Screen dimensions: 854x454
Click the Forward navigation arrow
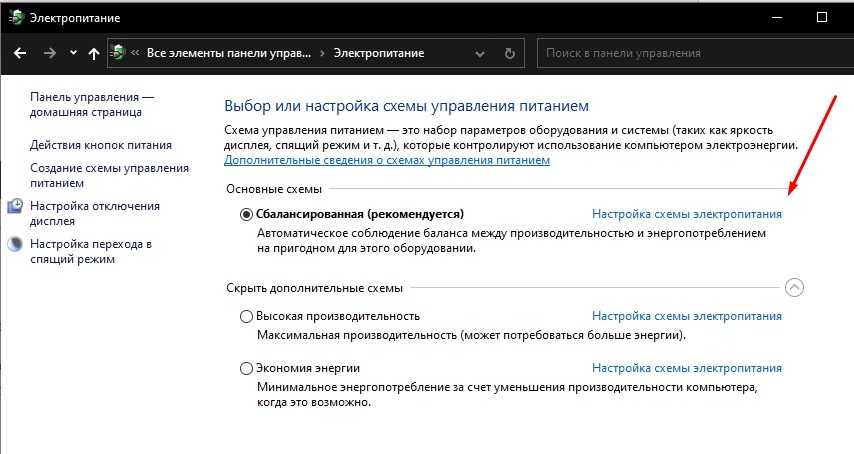(50, 53)
